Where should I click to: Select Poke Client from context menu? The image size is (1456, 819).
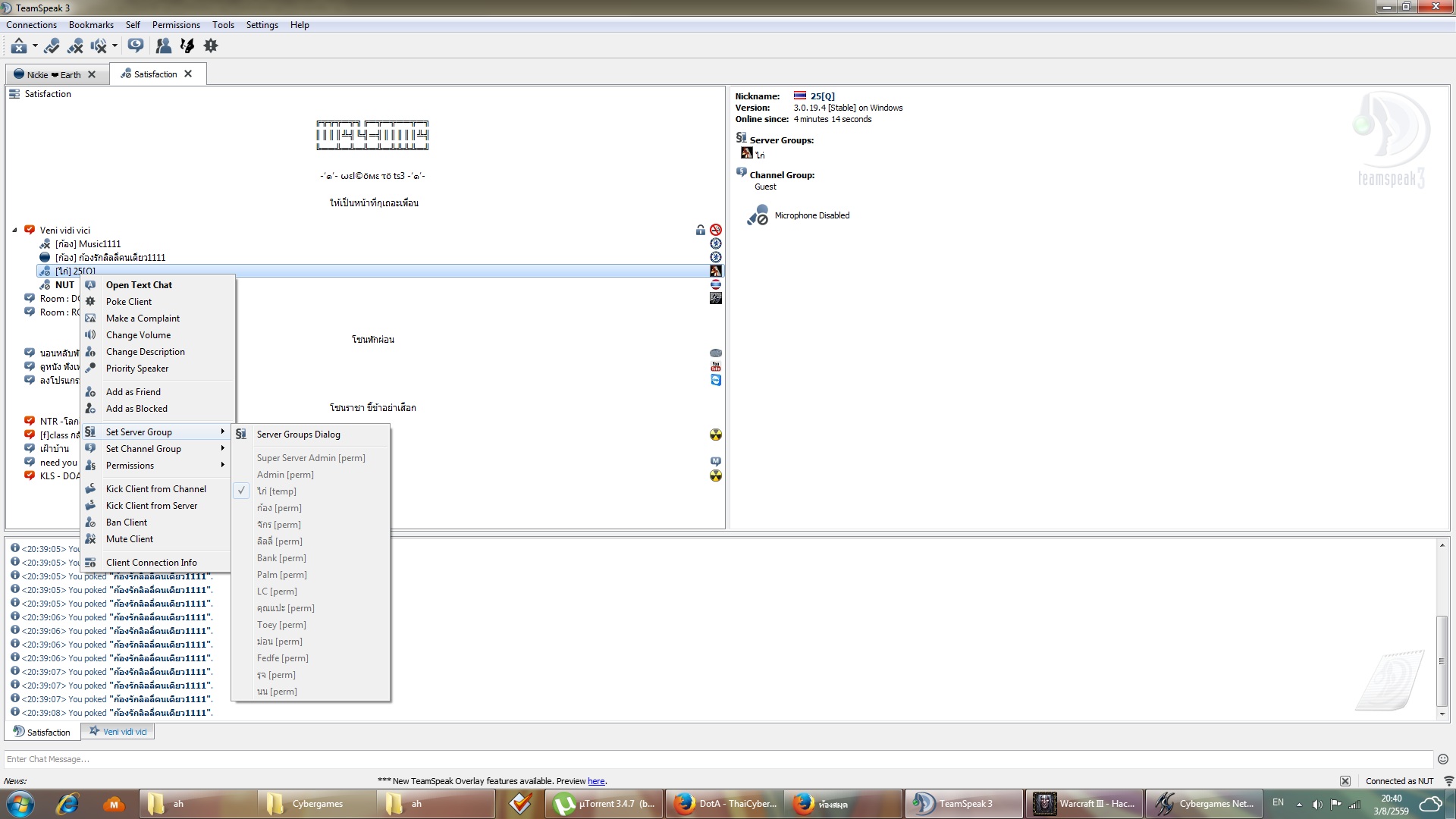click(x=128, y=302)
